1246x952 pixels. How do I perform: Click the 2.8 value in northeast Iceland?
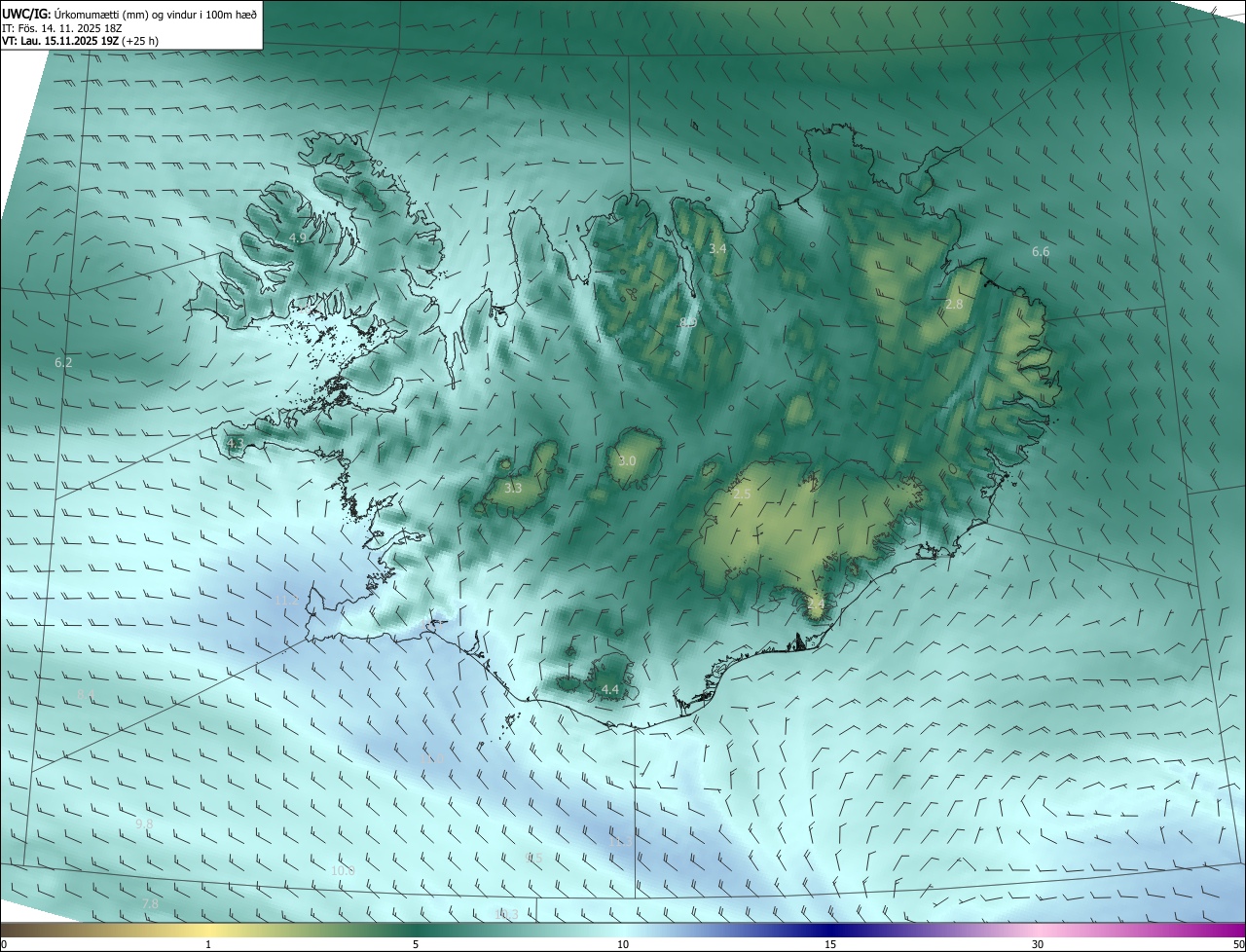point(954,304)
